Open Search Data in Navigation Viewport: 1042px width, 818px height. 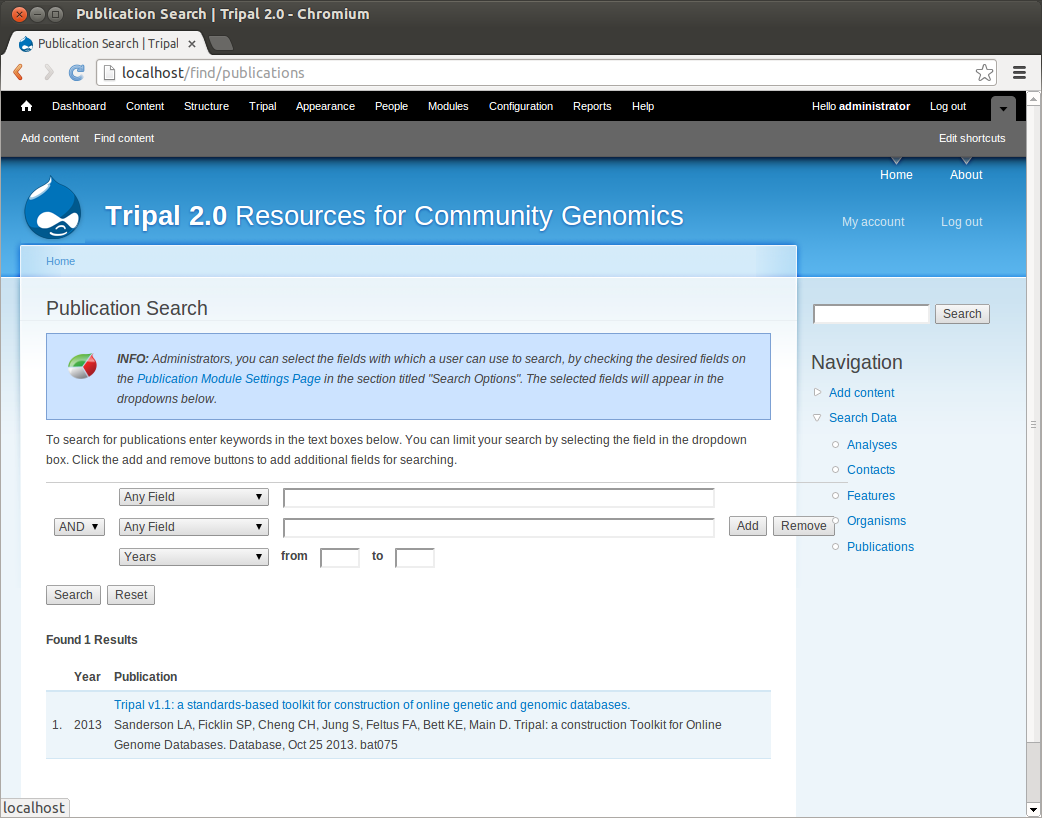(x=863, y=418)
